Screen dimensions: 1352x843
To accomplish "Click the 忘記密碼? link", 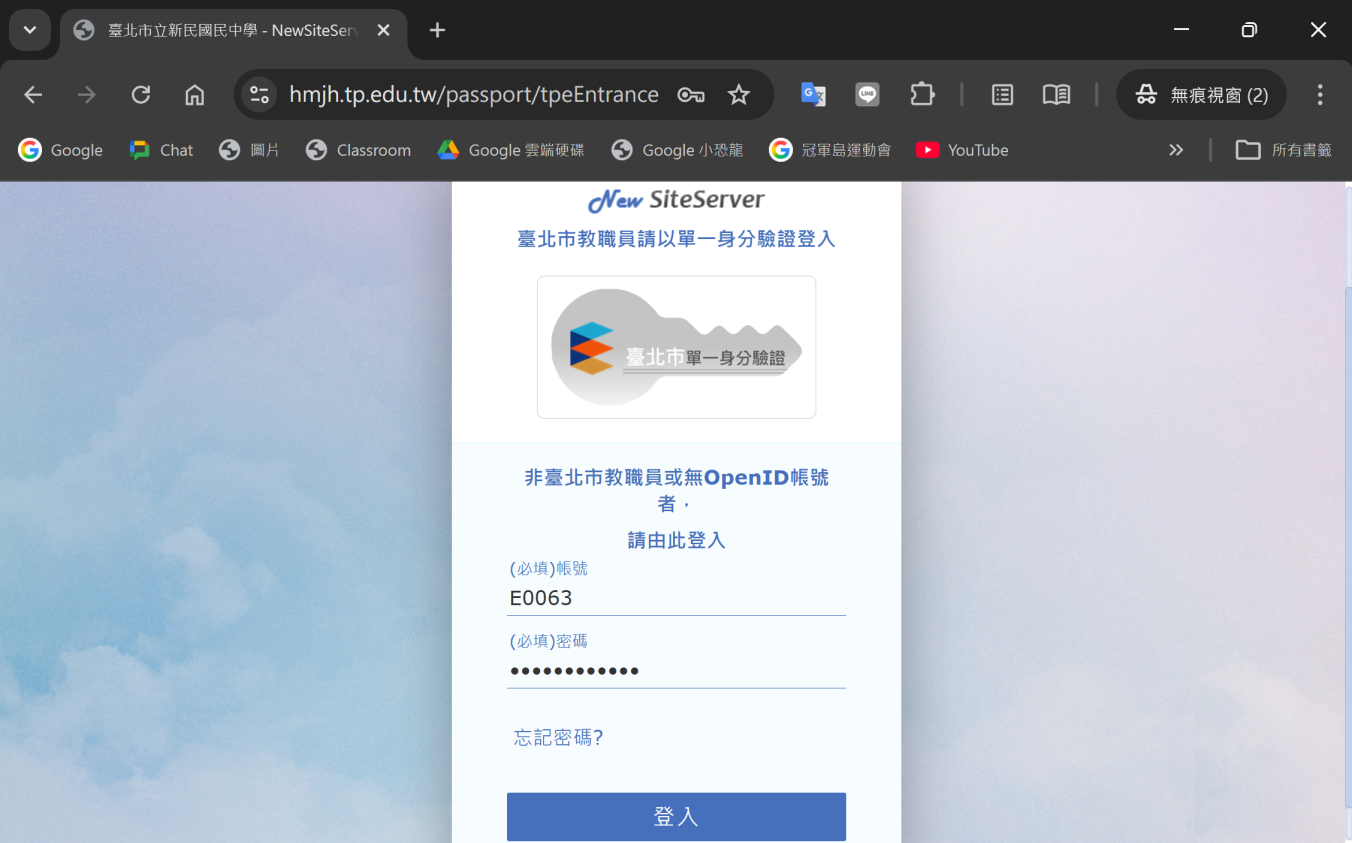I will (x=559, y=738).
